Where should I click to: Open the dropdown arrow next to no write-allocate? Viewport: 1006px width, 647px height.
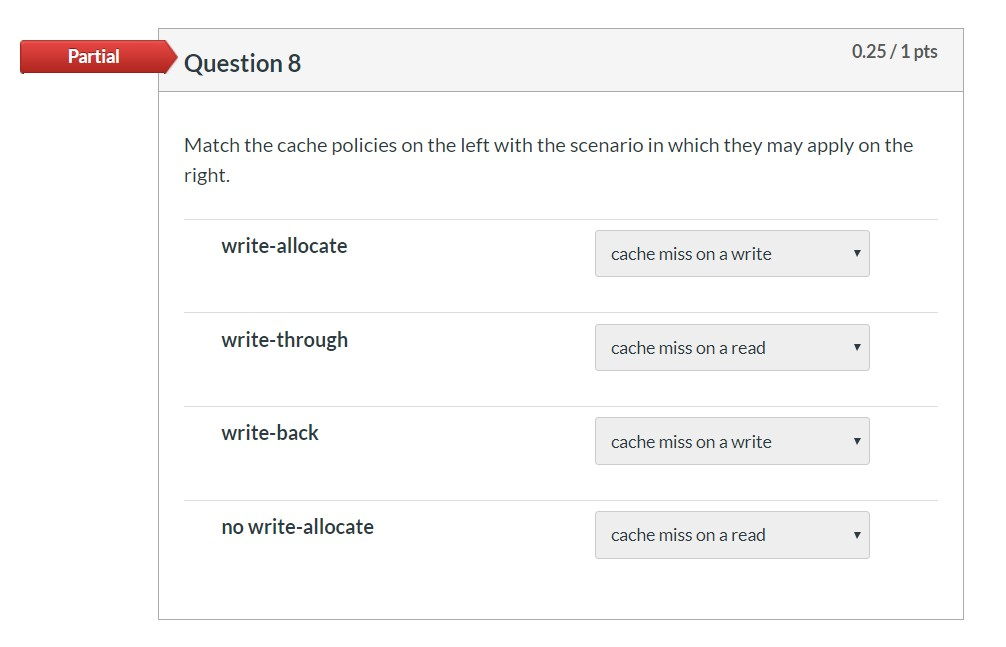pyautogui.click(x=858, y=535)
